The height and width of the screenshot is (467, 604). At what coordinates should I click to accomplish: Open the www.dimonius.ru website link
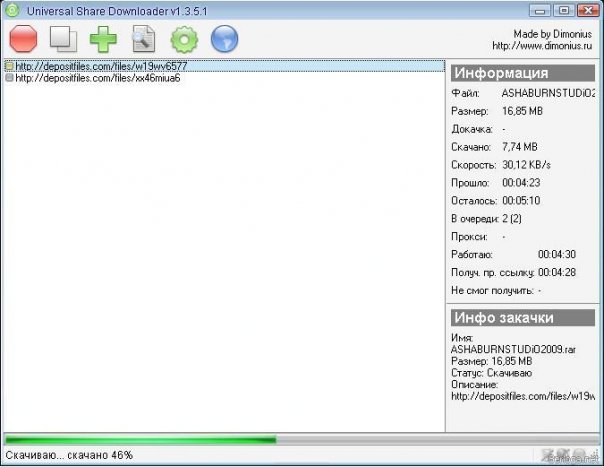coord(542,46)
